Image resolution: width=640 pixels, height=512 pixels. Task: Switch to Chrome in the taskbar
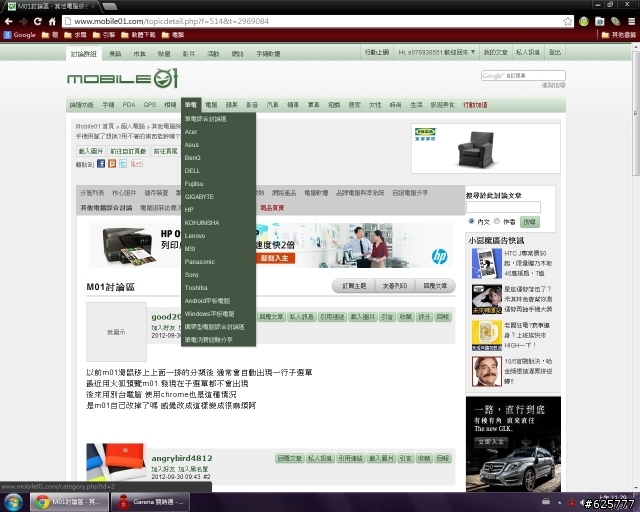70,502
